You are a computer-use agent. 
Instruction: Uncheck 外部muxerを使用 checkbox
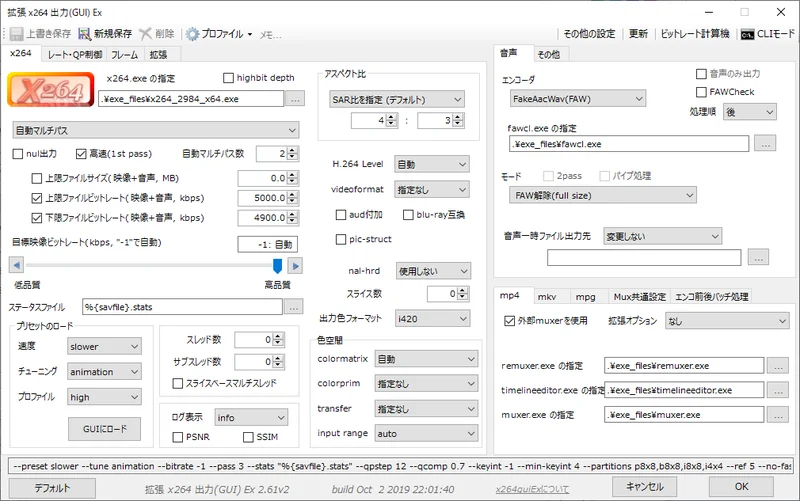tap(508, 321)
